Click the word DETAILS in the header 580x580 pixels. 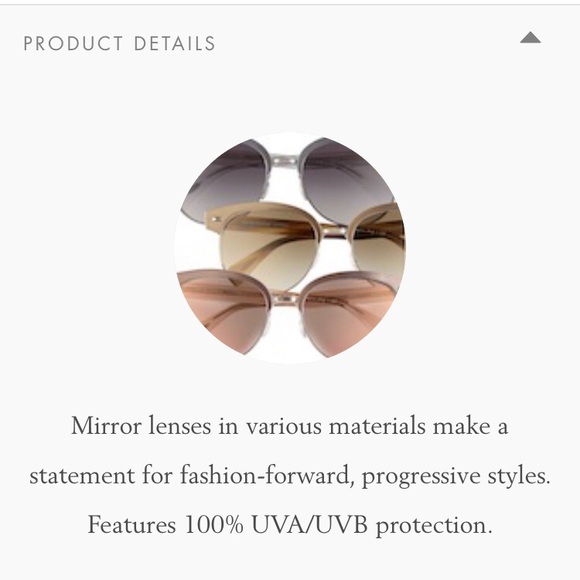[x=175, y=43]
